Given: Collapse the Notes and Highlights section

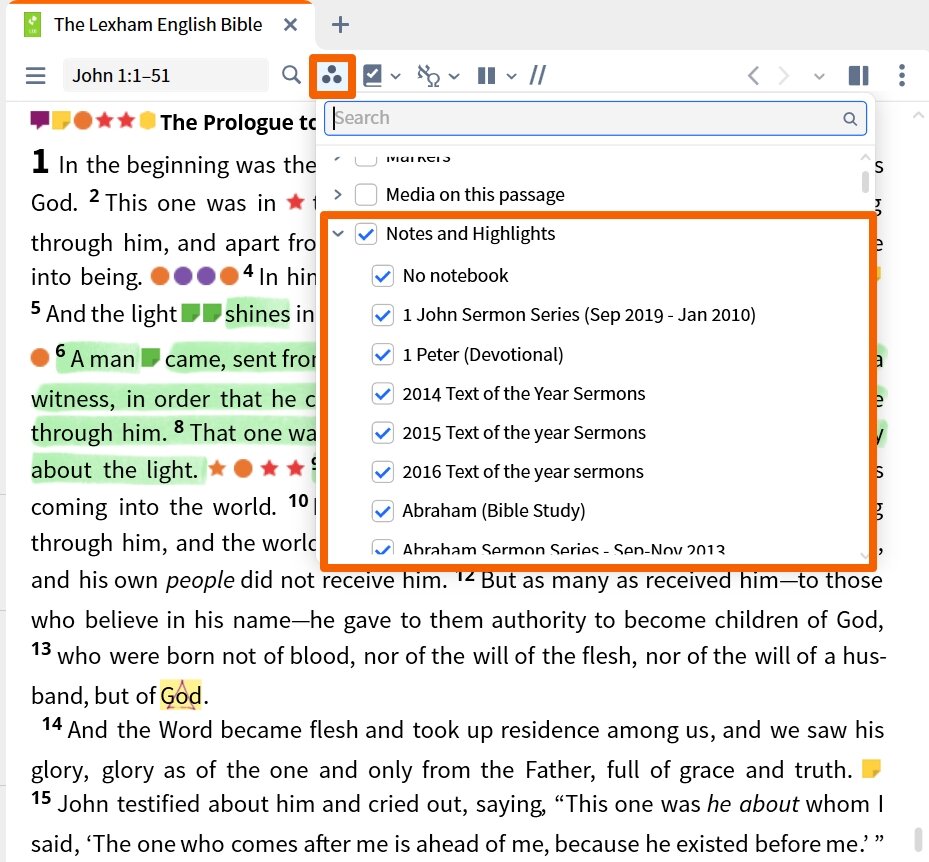Looking at the screenshot, I should 338,233.
